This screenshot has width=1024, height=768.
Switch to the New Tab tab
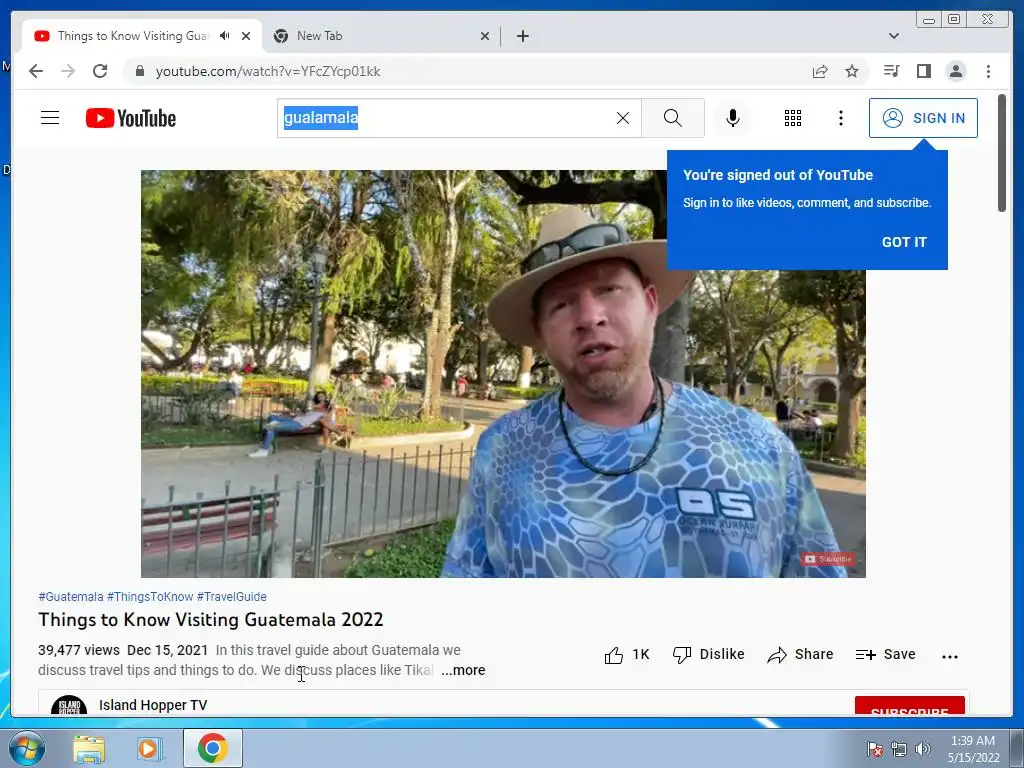[x=382, y=36]
